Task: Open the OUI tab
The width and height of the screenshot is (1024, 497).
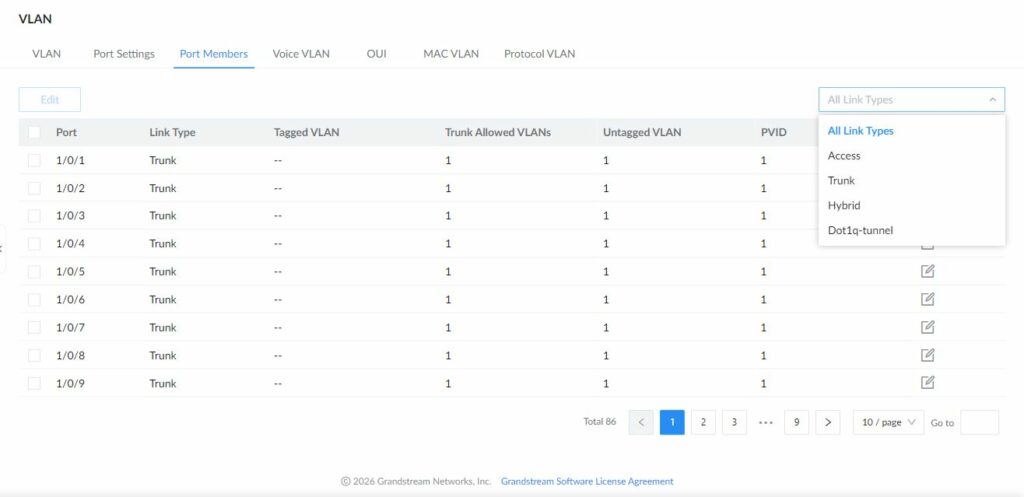Action: pyautogui.click(x=377, y=54)
